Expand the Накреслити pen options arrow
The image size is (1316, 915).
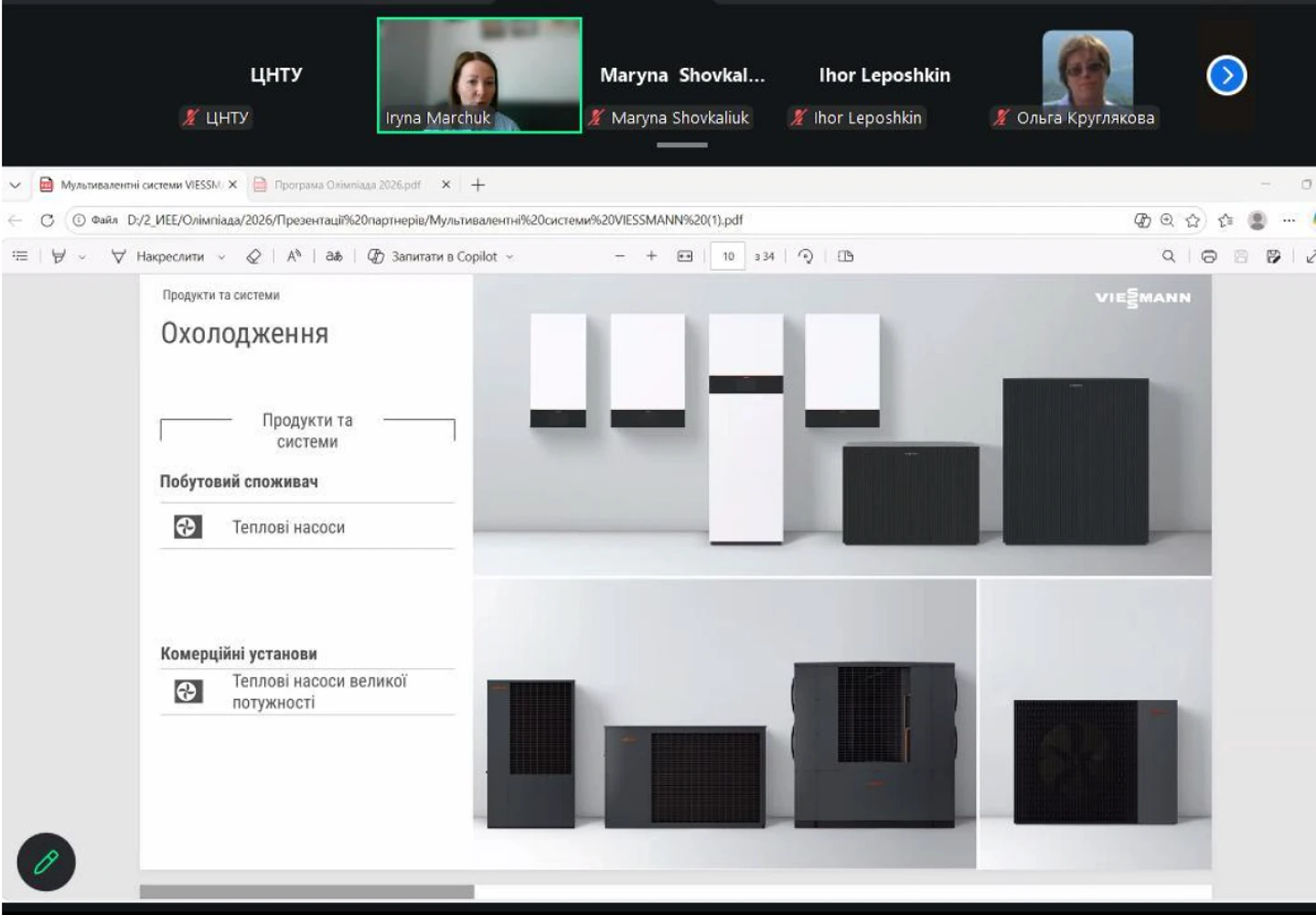pyautogui.click(x=221, y=257)
